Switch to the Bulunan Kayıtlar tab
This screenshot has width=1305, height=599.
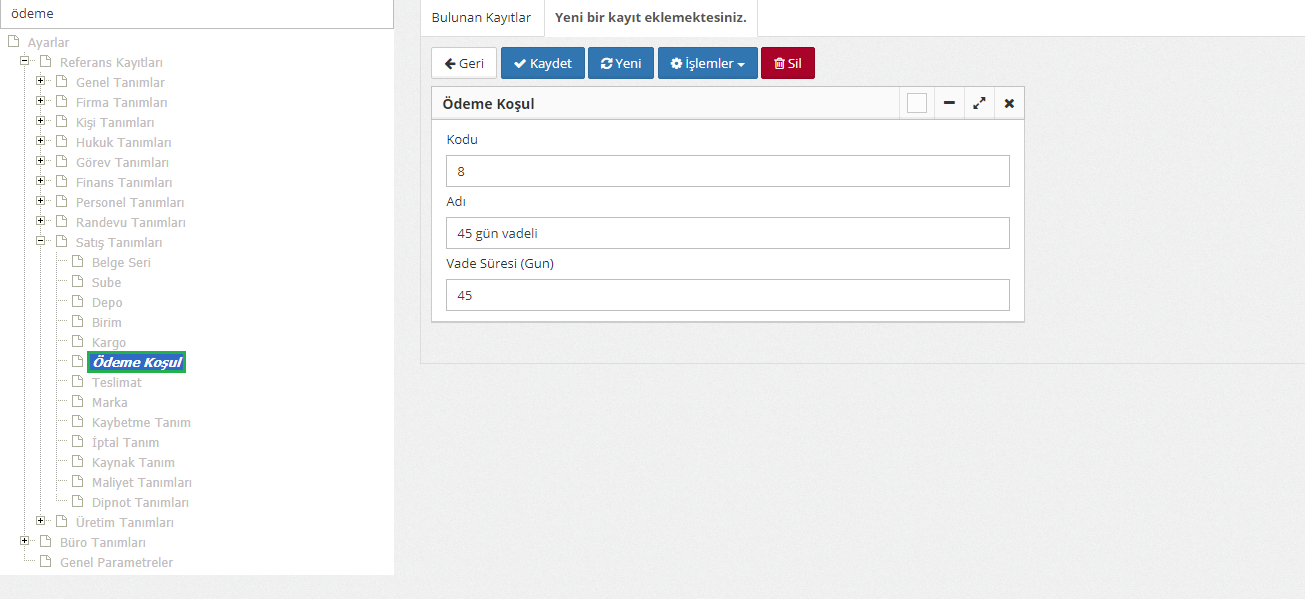point(481,18)
